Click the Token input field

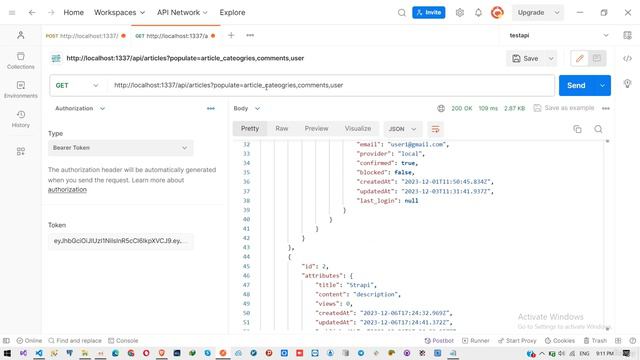(121, 241)
